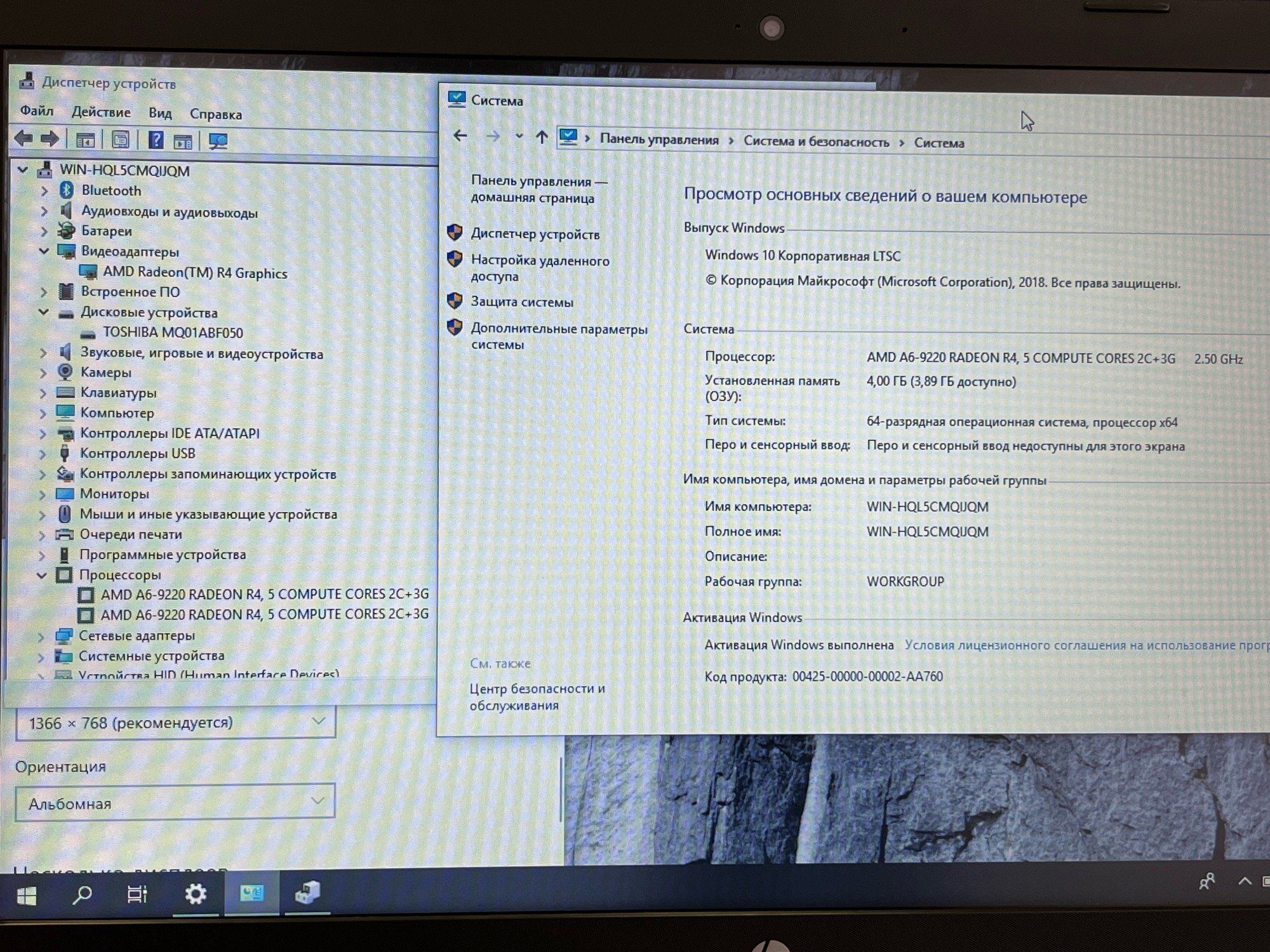Open the Файл menu
Image resolution: width=1270 pixels, height=952 pixels.
click(37, 111)
